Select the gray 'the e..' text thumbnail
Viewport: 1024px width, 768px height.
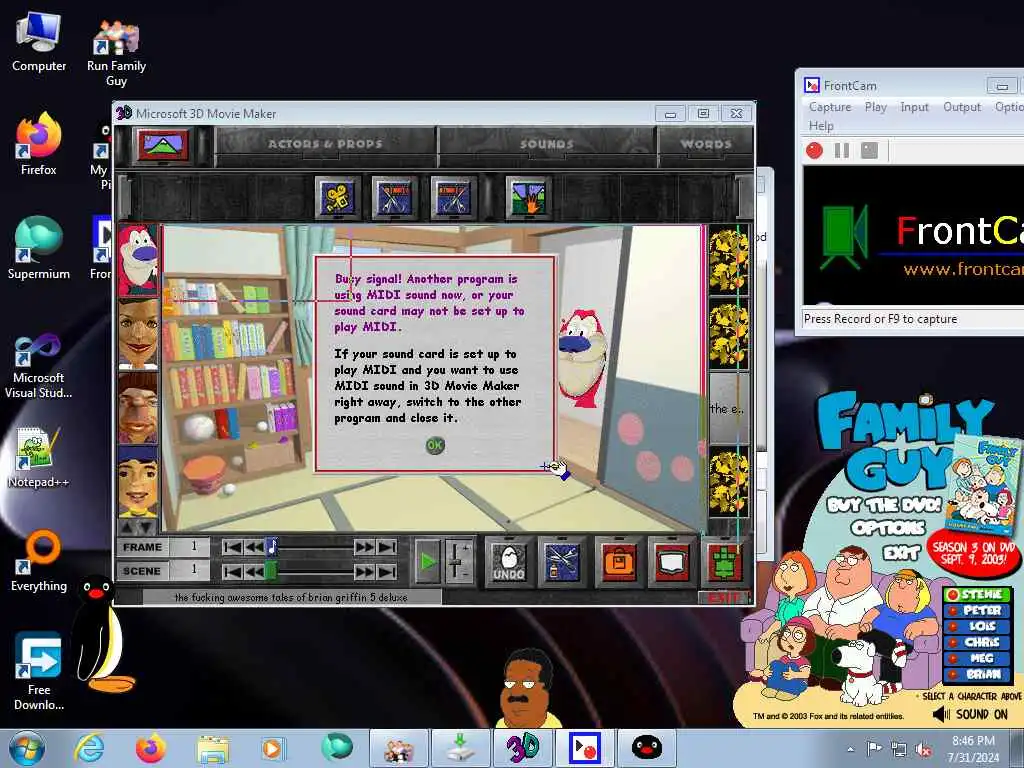click(x=728, y=408)
